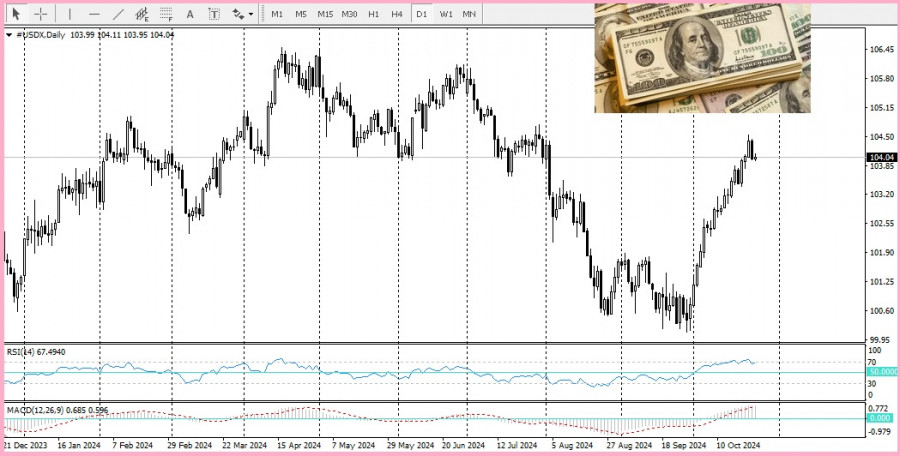900x456 pixels.
Task: Switch to H1 timeframe
Action: point(374,14)
